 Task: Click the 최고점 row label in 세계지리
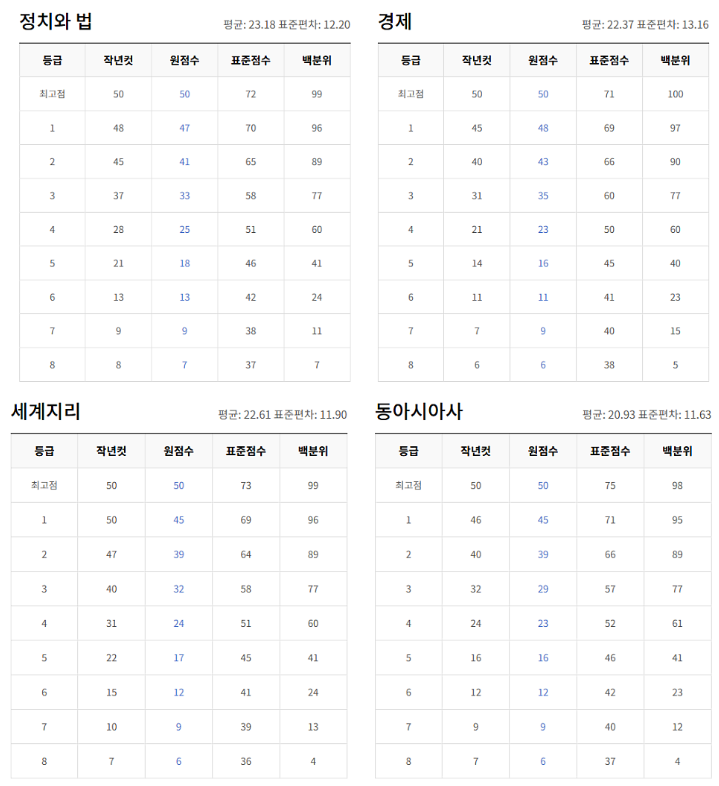click(44, 485)
